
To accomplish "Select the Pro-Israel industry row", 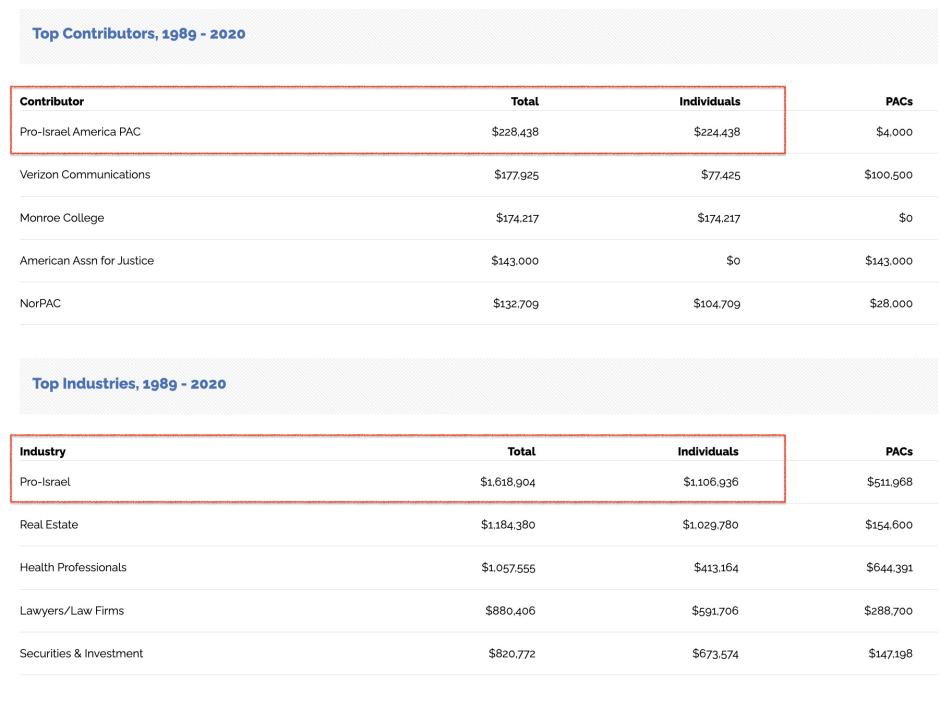I will point(478,482).
